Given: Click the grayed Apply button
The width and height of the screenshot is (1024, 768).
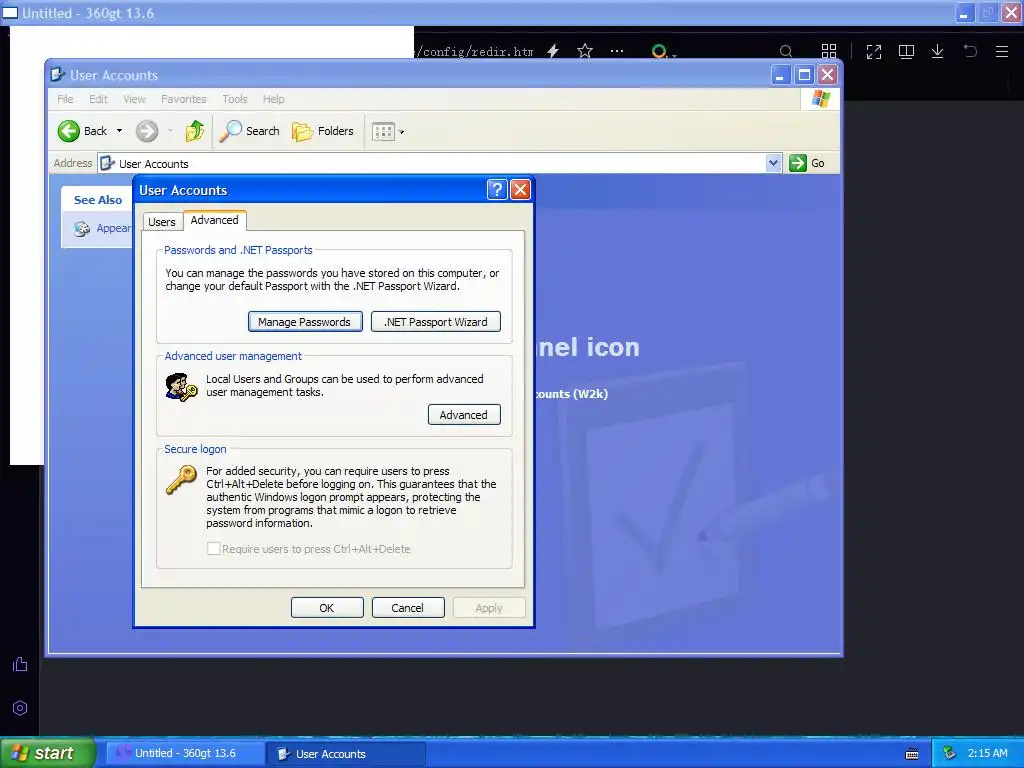Looking at the screenshot, I should (x=489, y=607).
